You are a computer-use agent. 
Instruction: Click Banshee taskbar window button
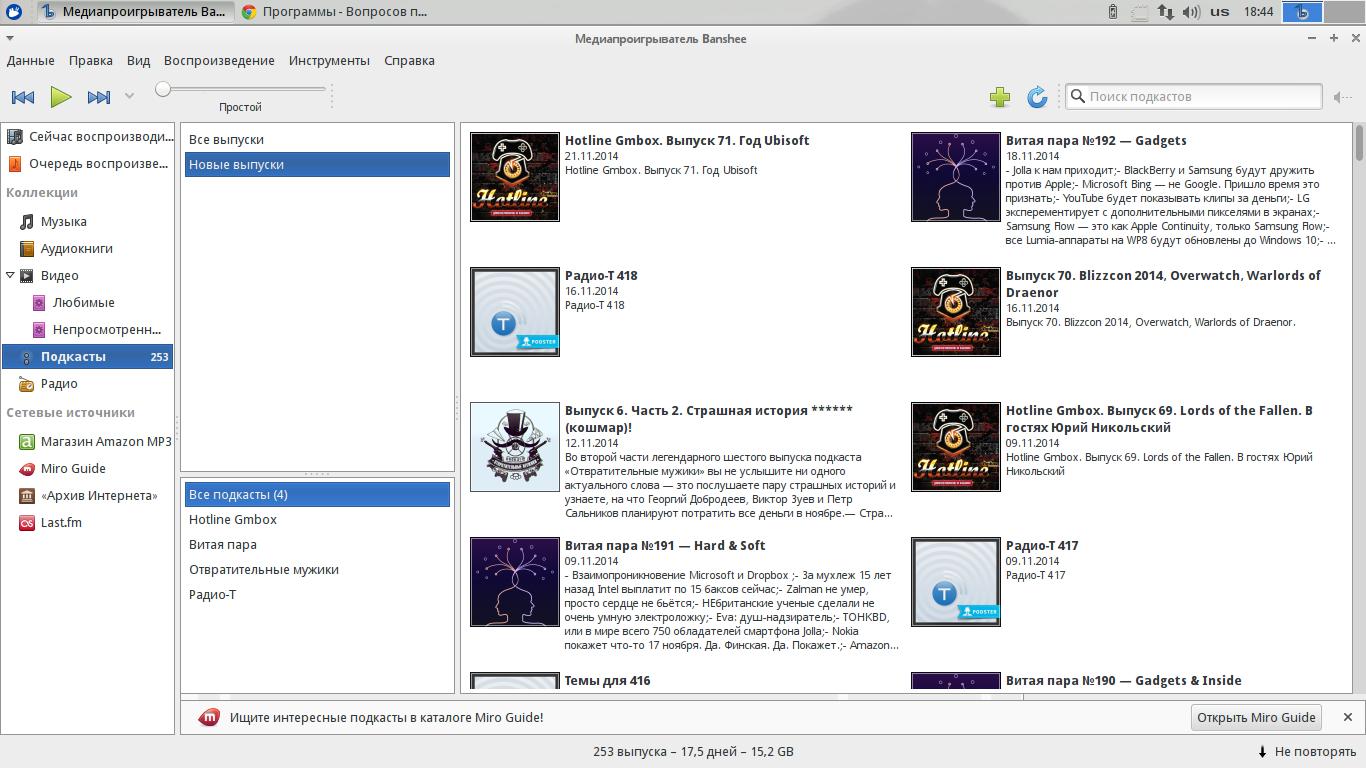pos(136,12)
